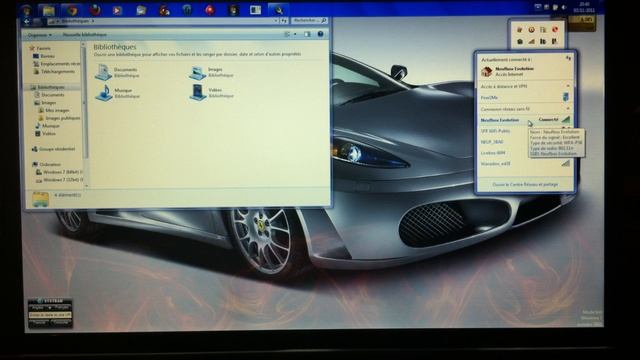This screenshot has width=640, height=360.
Task: Toggle the Explorer preview pane icon
Action: [x=307, y=34]
